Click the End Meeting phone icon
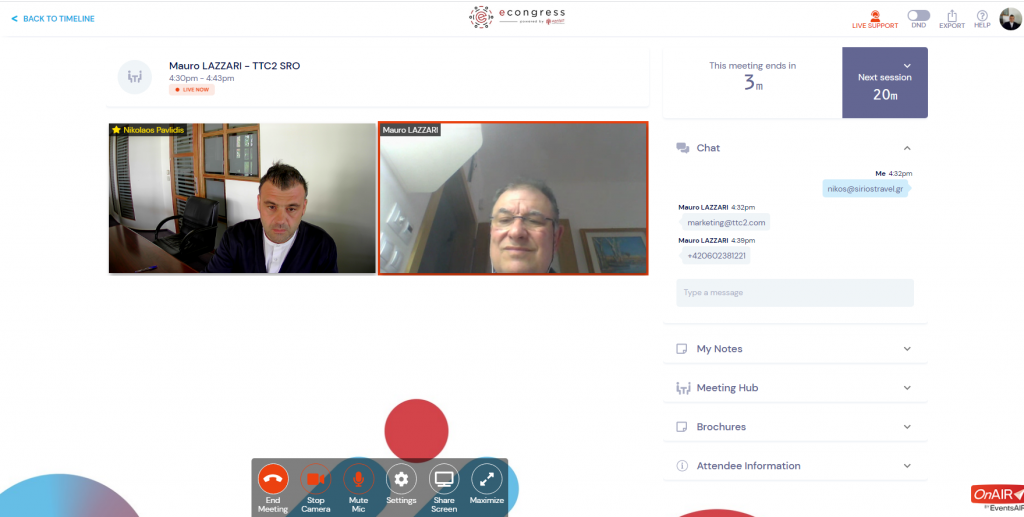1024x517 pixels. (273, 479)
